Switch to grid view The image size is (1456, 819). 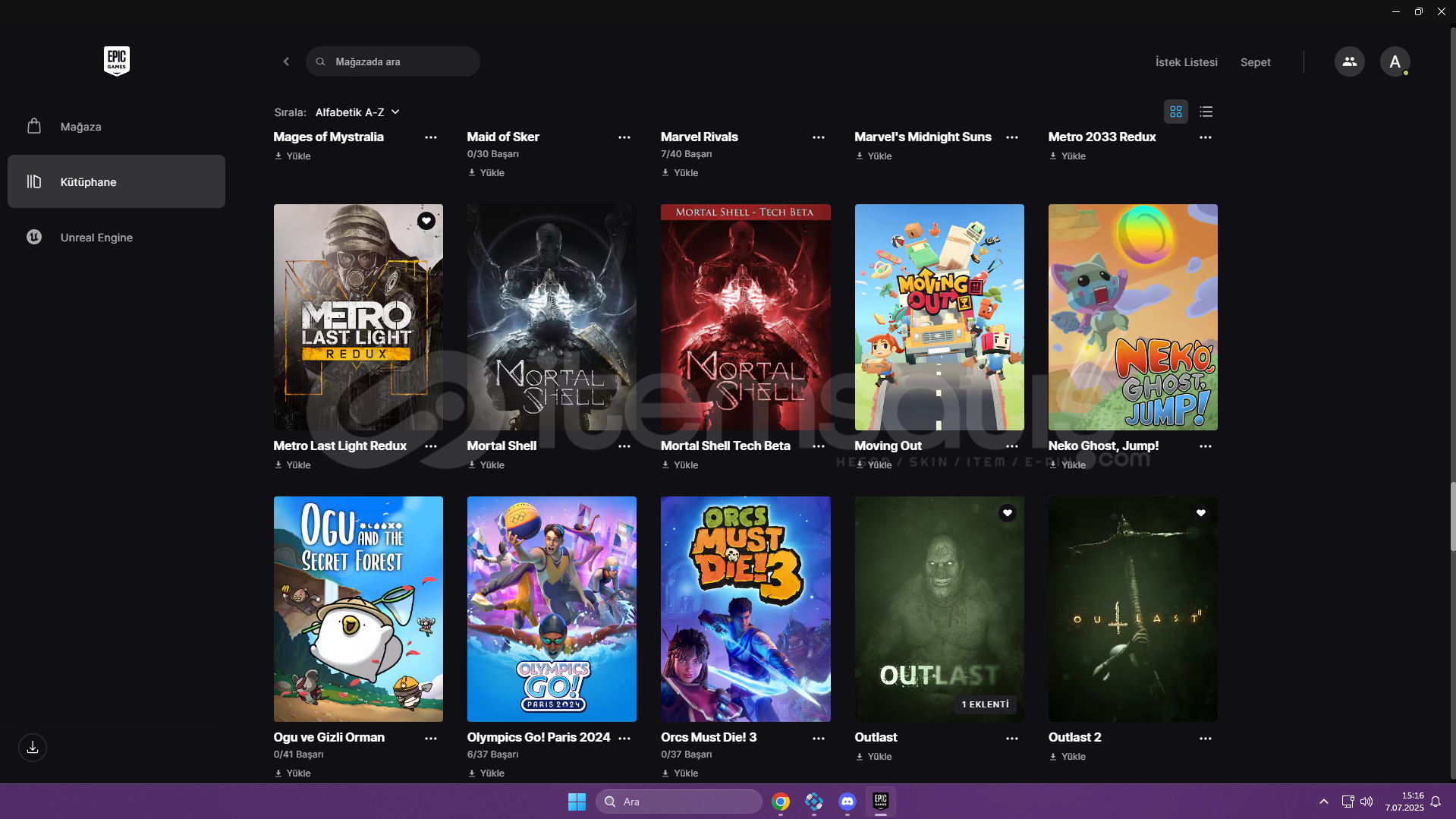(x=1175, y=112)
